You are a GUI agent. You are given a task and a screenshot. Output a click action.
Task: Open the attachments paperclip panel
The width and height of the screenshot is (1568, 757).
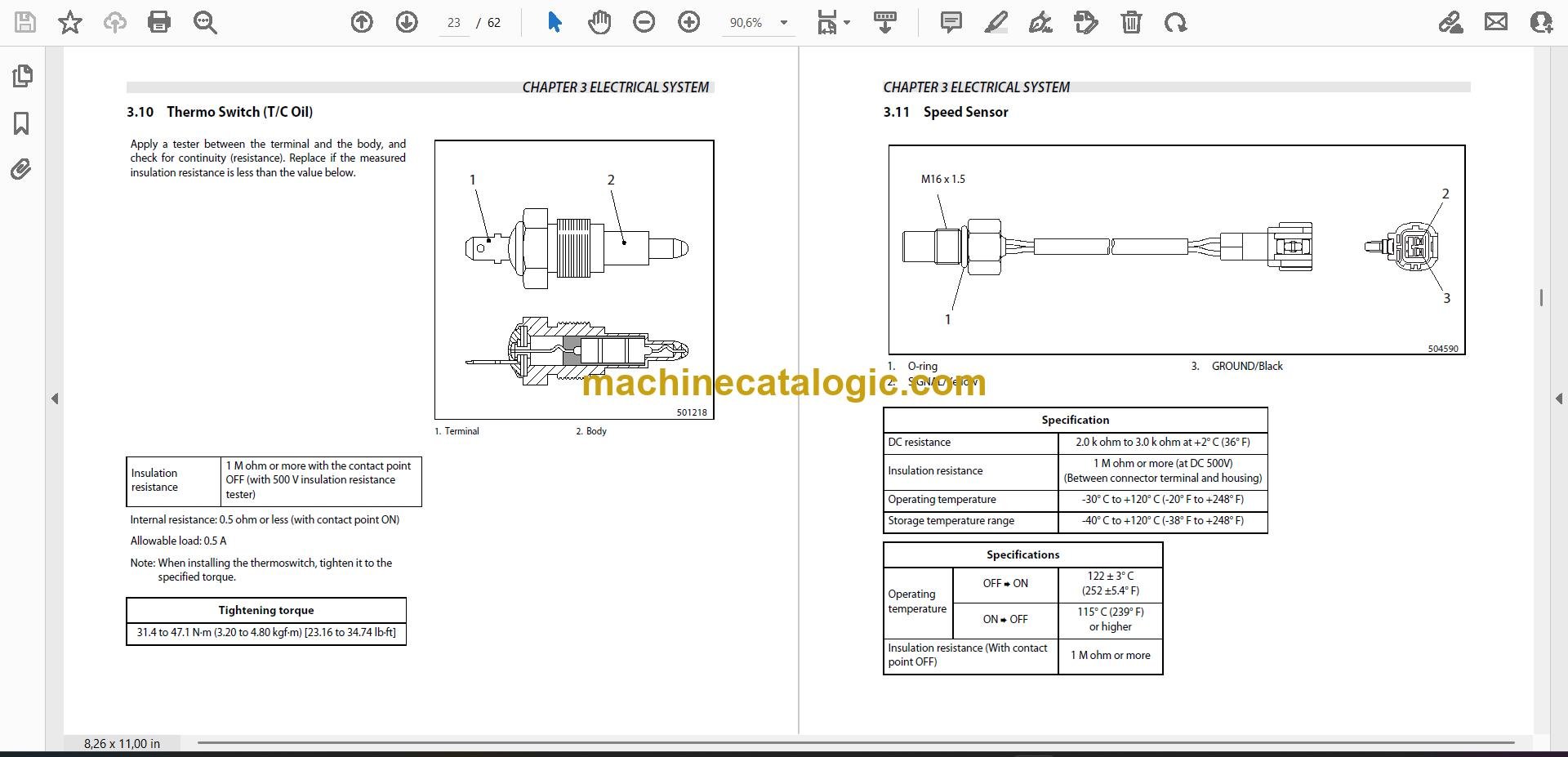(x=21, y=170)
